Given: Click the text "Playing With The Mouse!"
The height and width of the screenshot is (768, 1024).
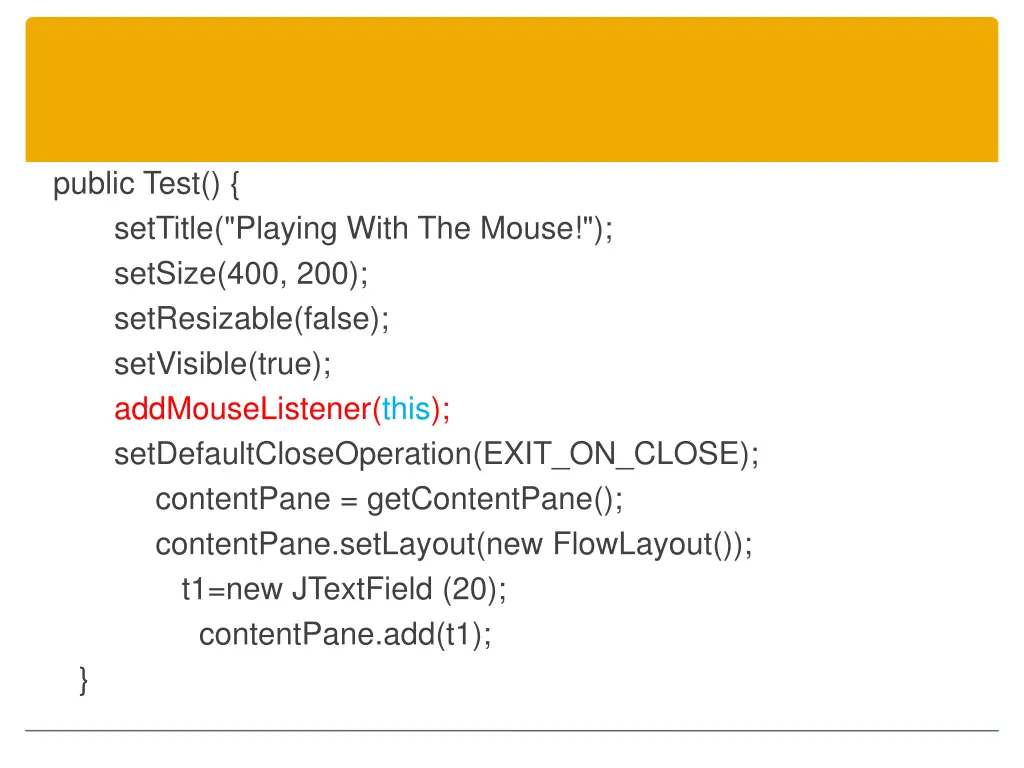Looking at the screenshot, I should 409,229.
